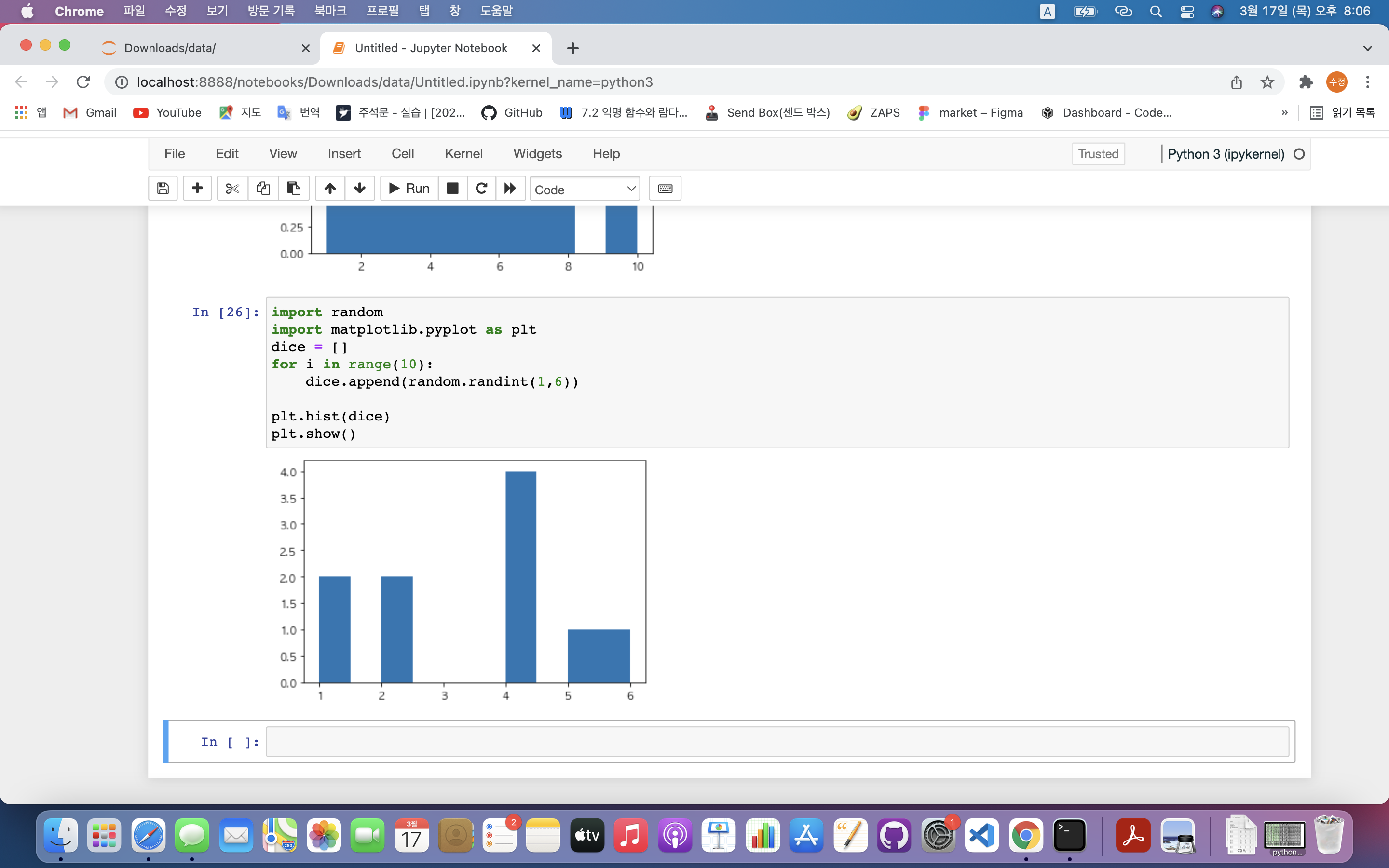This screenshot has width=1389, height=868.
Task: Save notebook with the floppy disk icon
Action: [x=163, y=188]
